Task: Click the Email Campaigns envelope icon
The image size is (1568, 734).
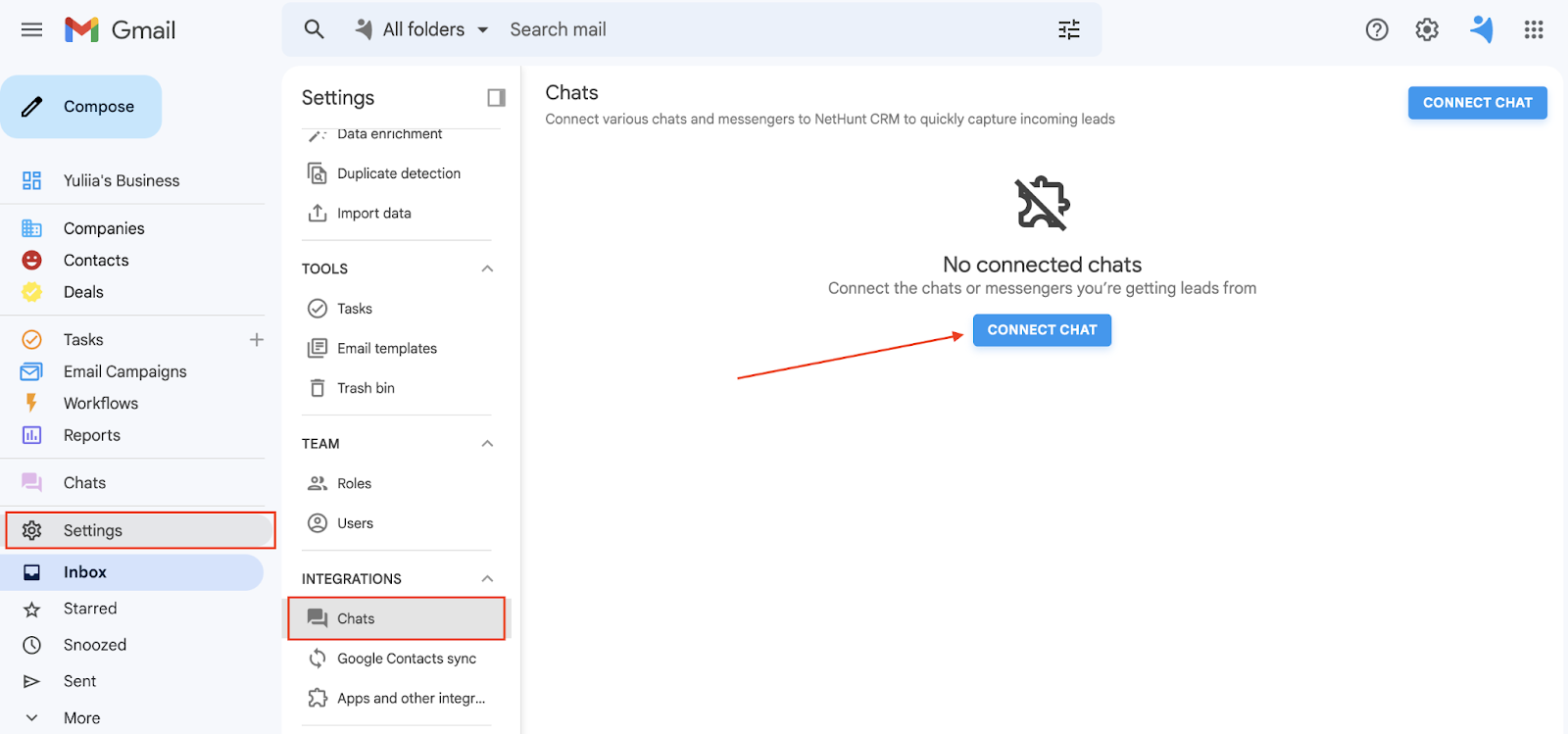Action: (x=31, y=371)
